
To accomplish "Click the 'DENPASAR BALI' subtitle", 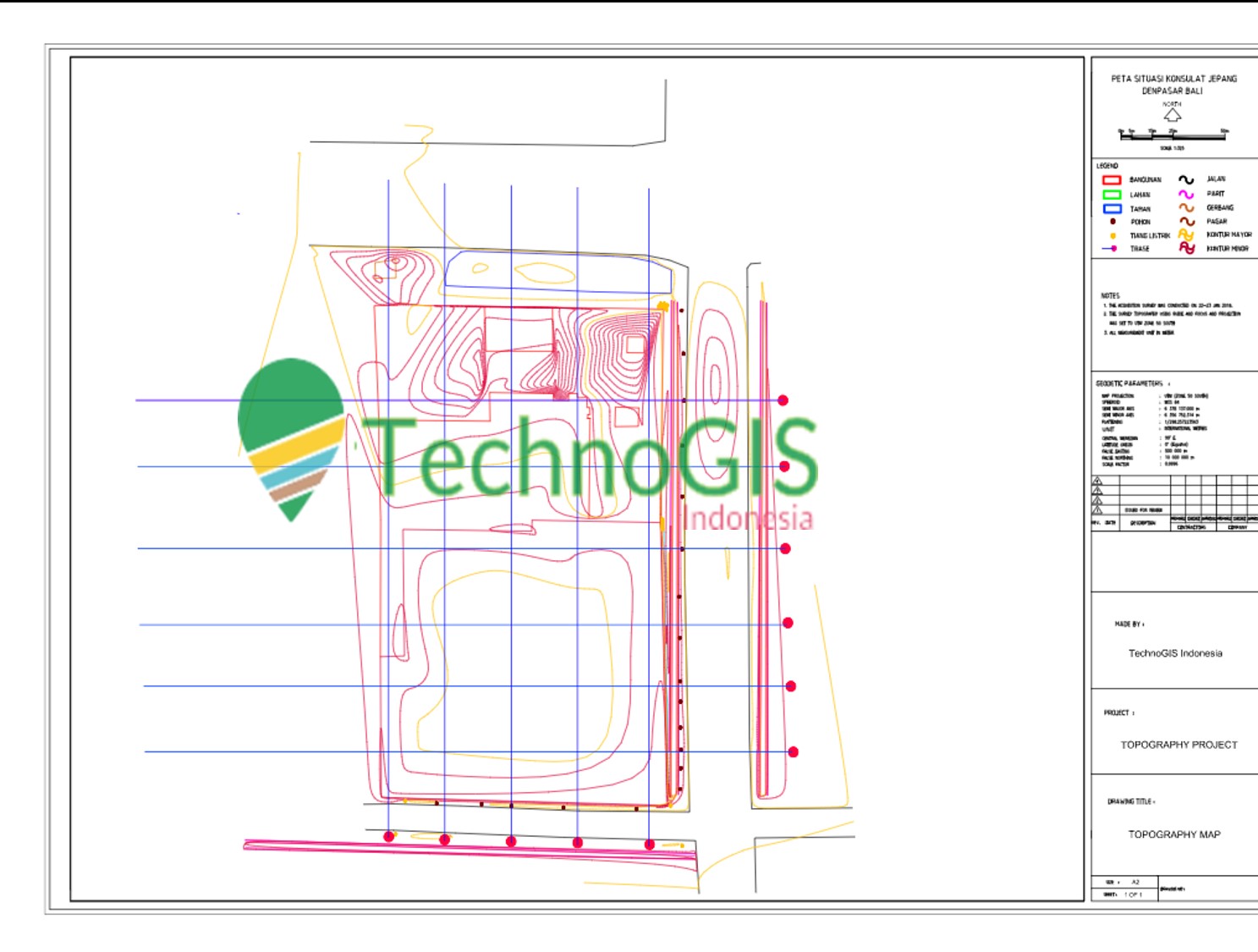I will pos(1172,91).
